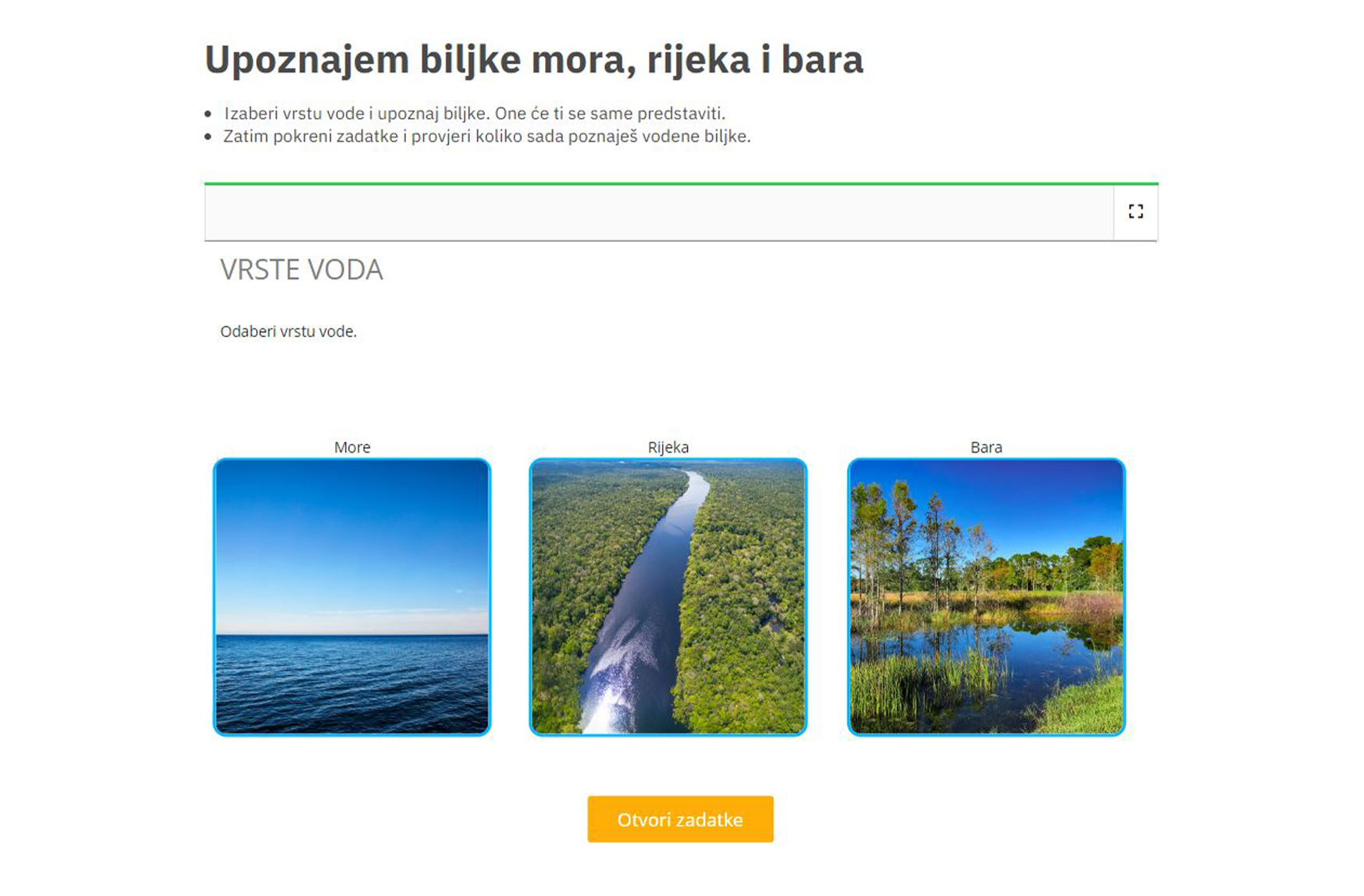Click the first bullet about Izaberi vrstu vode
The image size is (1364, 896).
pos(475,113)
